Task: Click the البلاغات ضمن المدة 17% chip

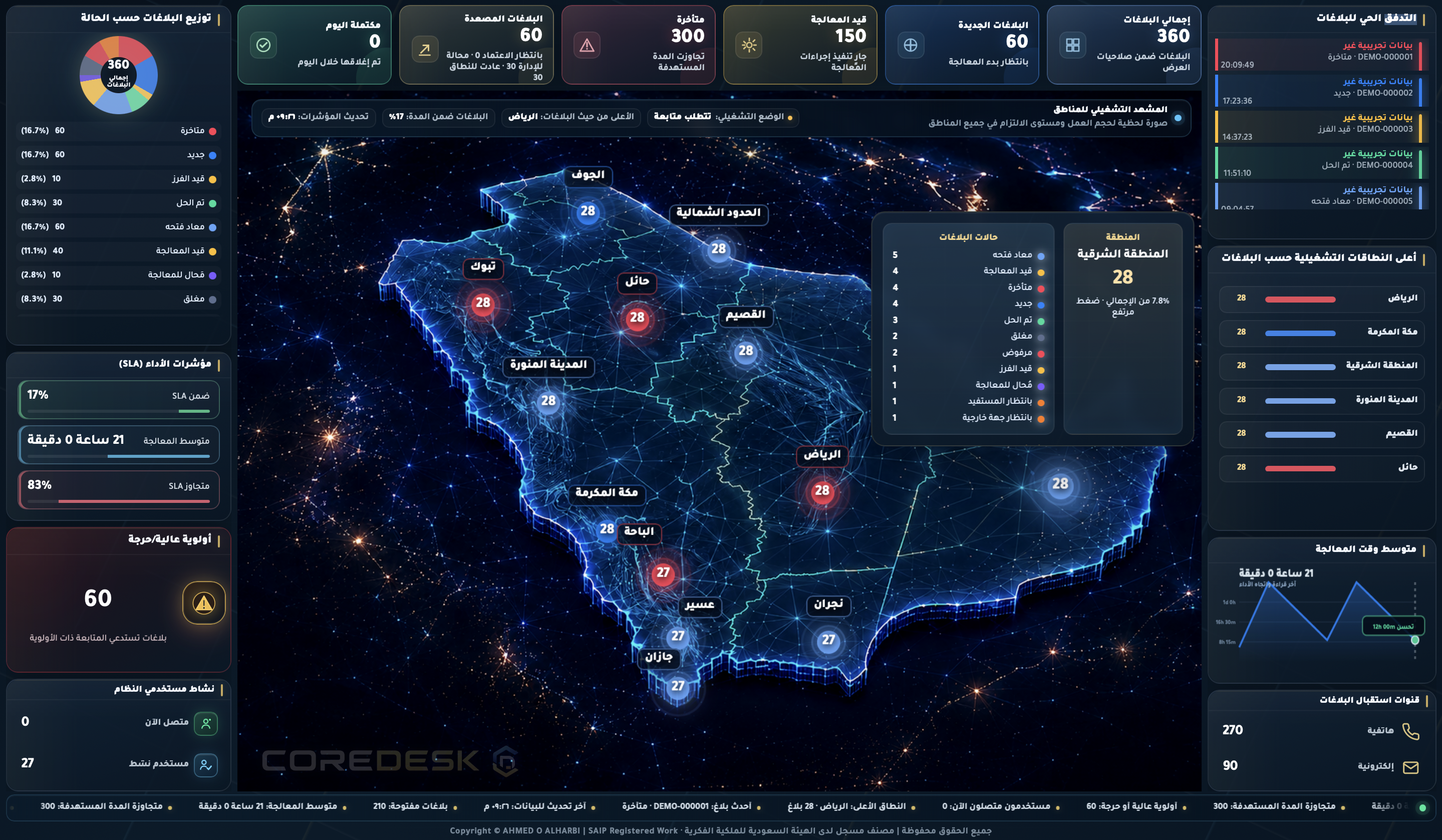Action: tap(438, 117)
